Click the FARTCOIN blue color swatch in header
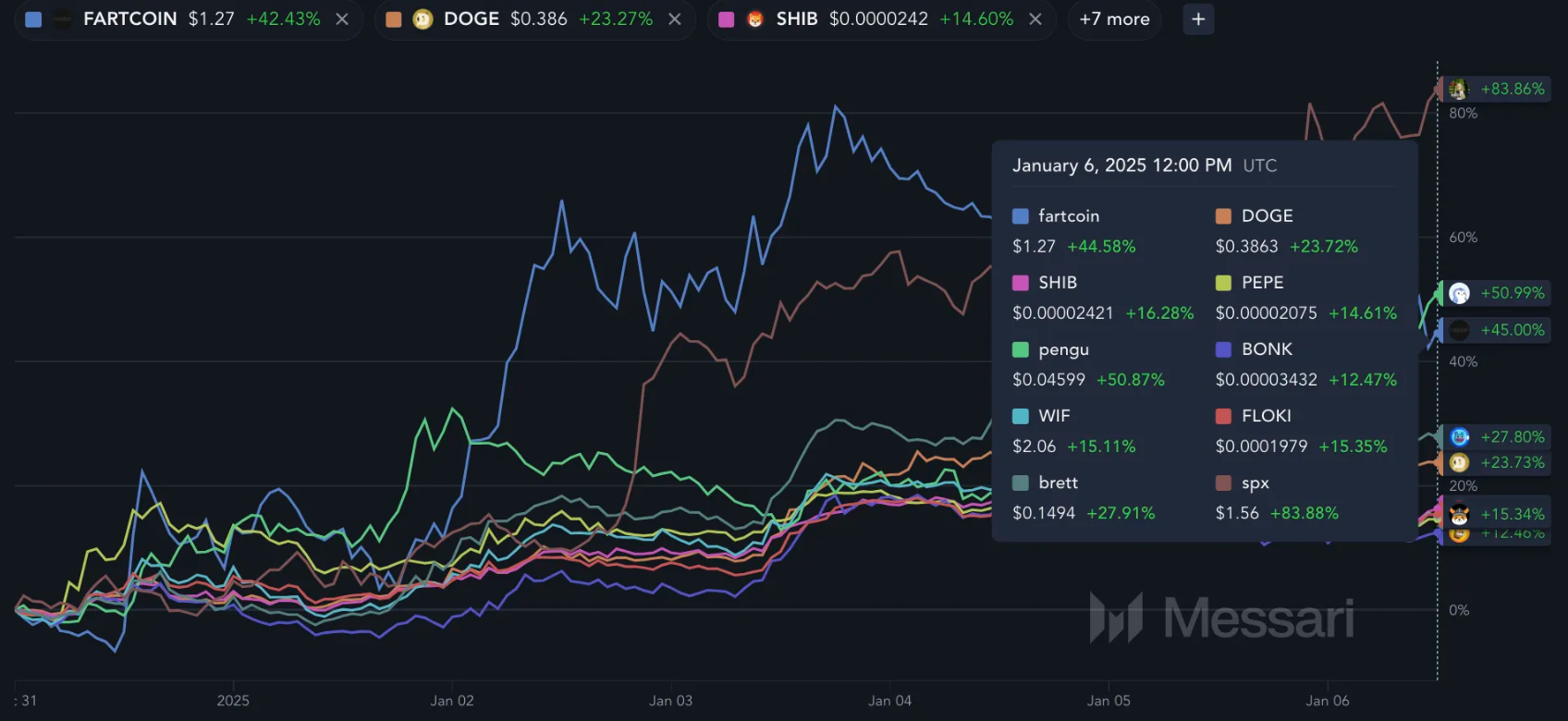 [x=33, y=19]
